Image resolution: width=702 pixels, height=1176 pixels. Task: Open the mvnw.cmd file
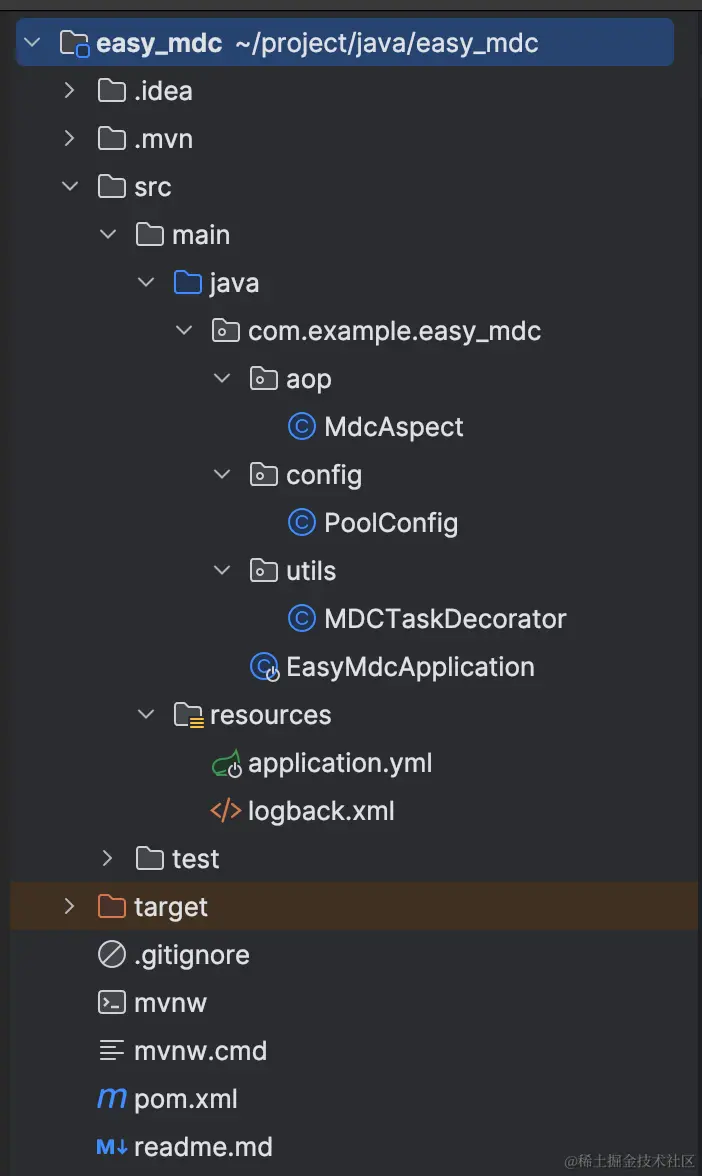[x=200, y=1051]
